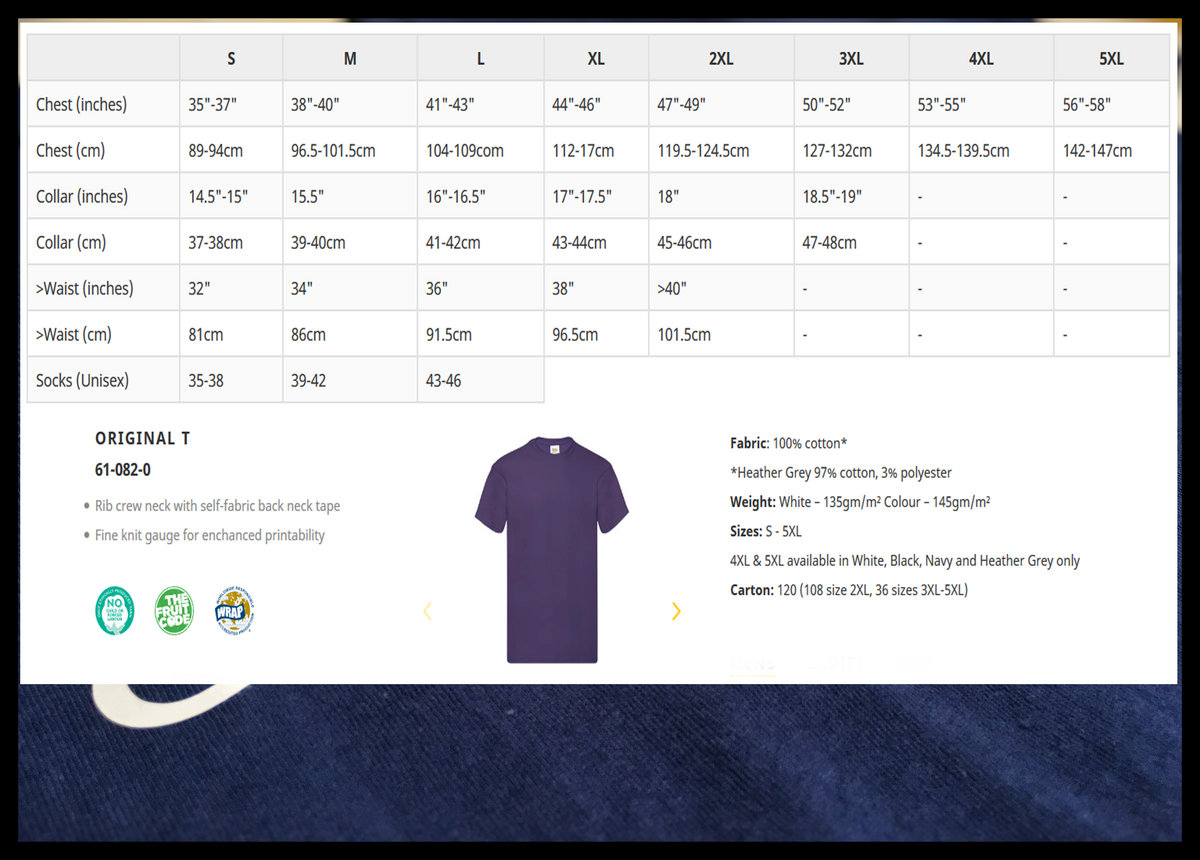Click the Socks (Unisex) row label
Screen dimensions: 1200x860
point(82,380)
